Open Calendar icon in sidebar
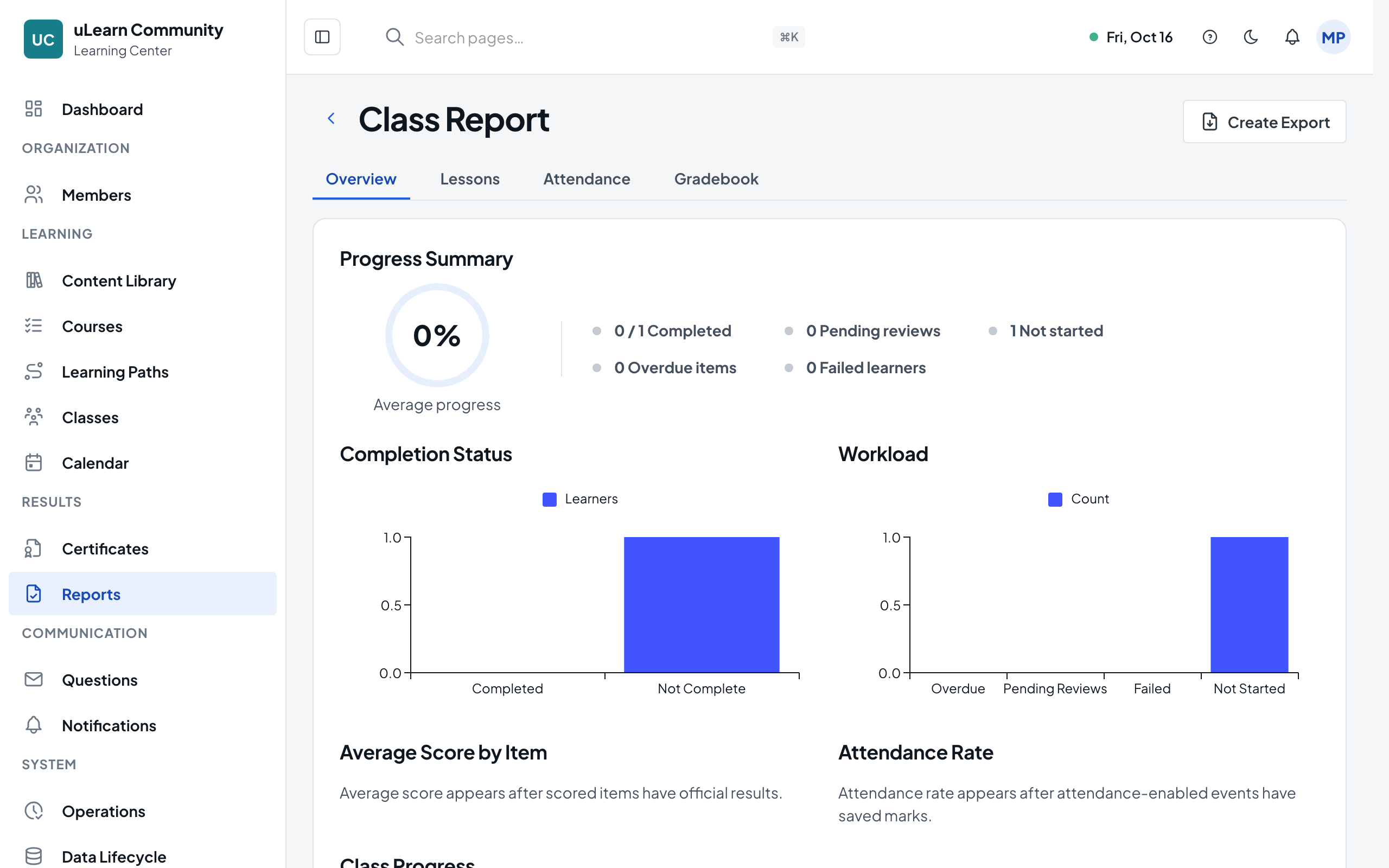This screenshot has height=868, width=1389. [34, 463]
